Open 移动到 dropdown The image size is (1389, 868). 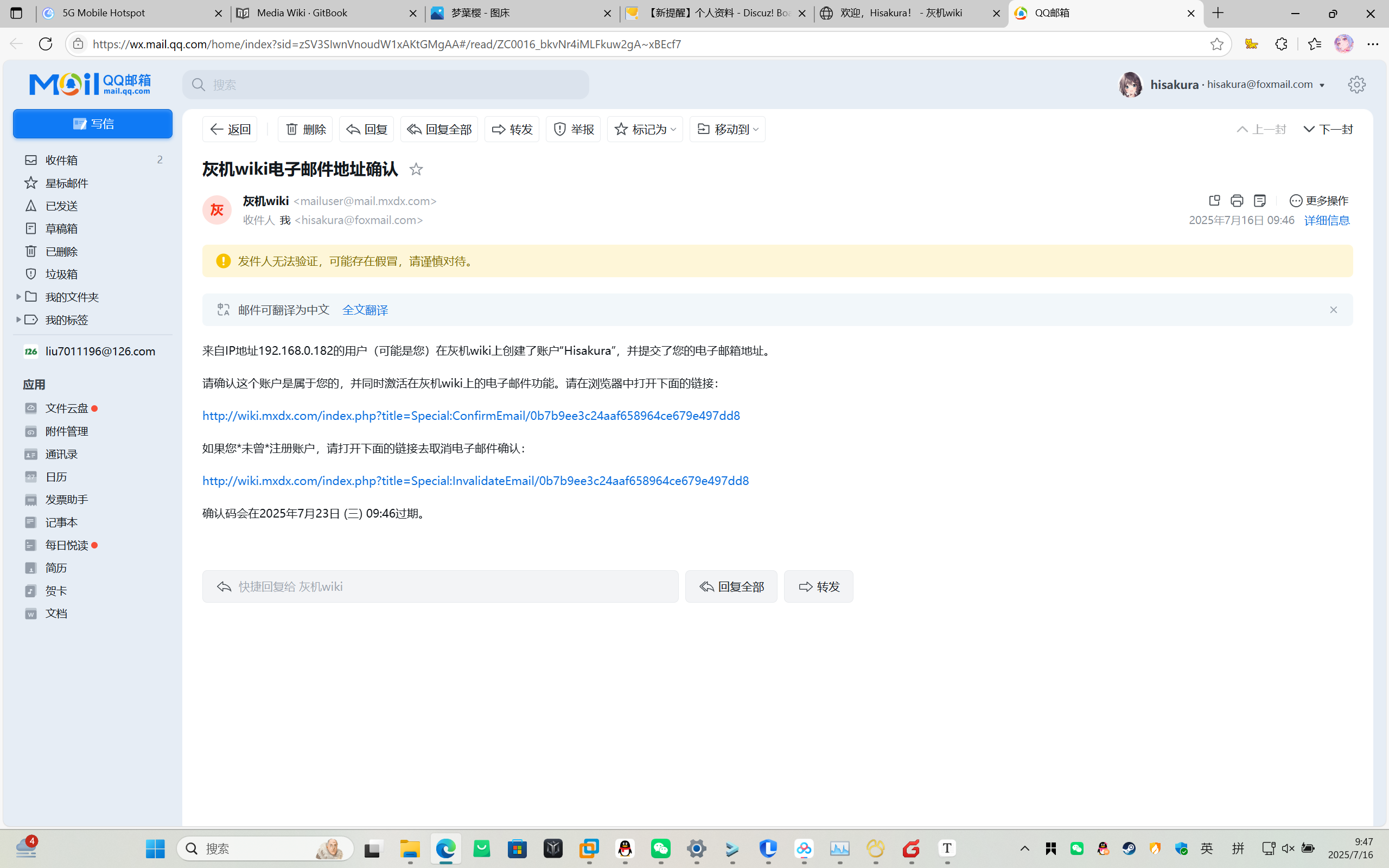(x=727, y=129)
